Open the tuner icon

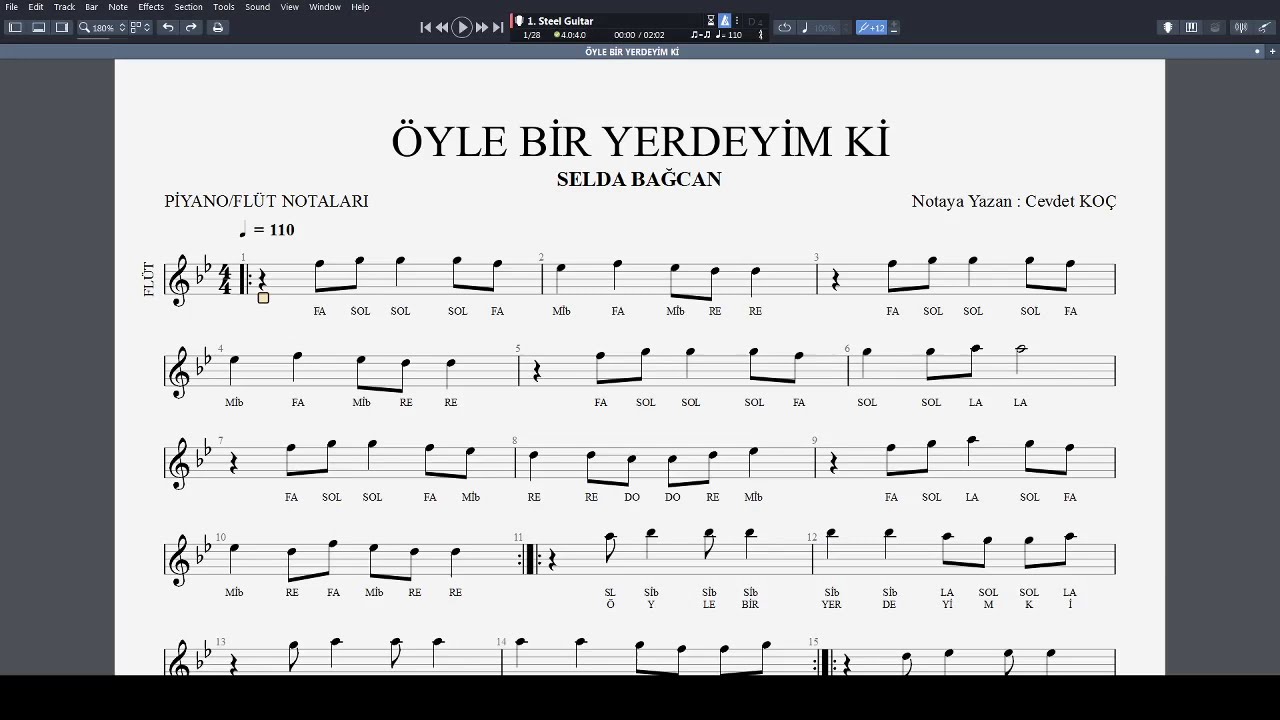pos(1241,28)
